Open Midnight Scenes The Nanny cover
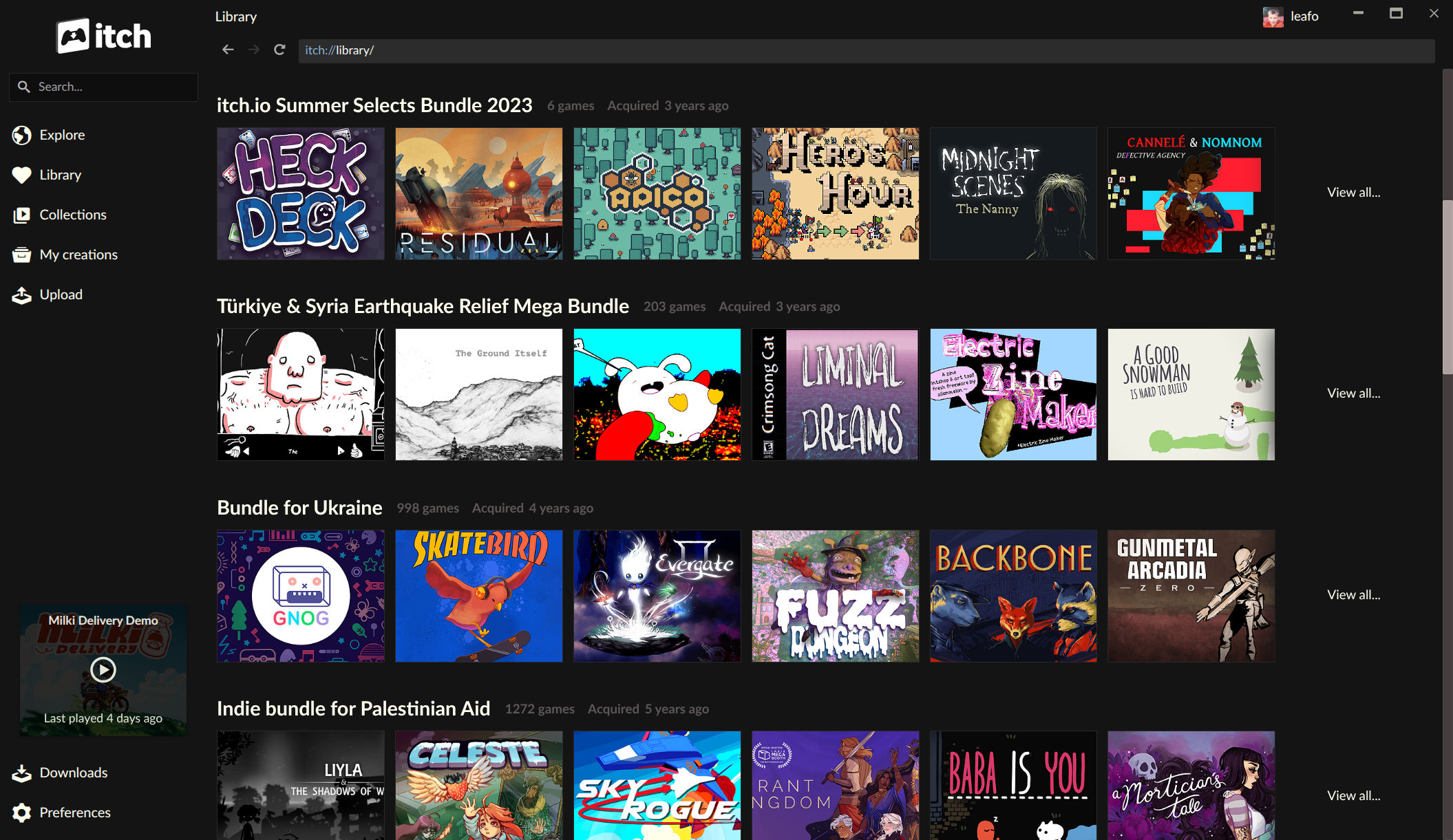 1013,193
